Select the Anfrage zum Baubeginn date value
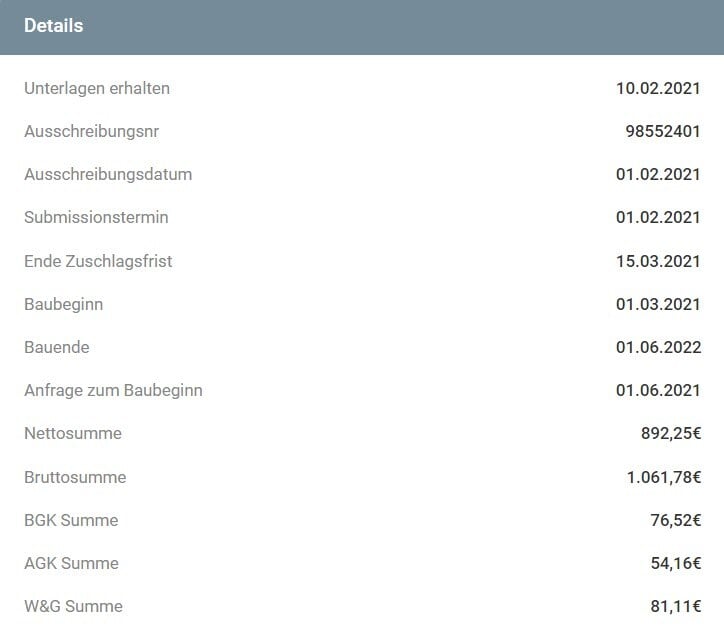 click(658, 390)
